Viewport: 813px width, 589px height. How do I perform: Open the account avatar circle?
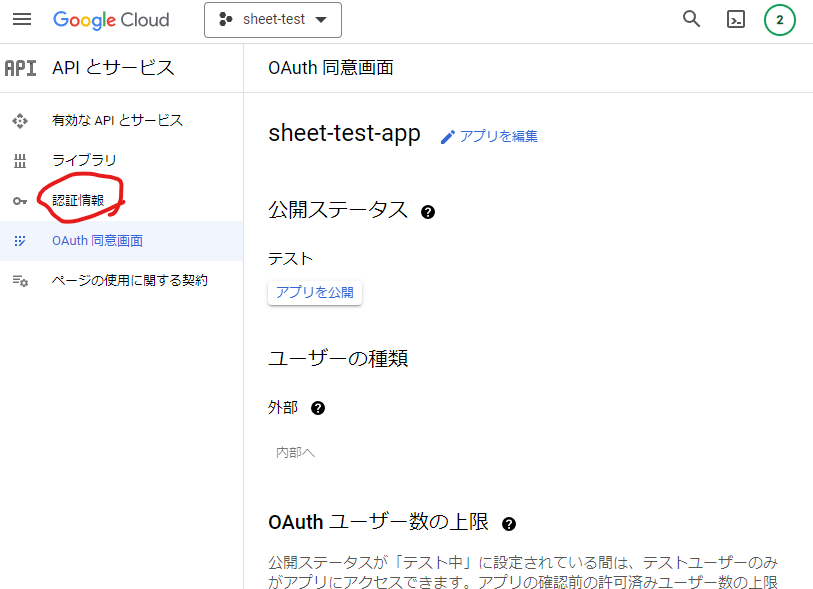pos(779,19)
